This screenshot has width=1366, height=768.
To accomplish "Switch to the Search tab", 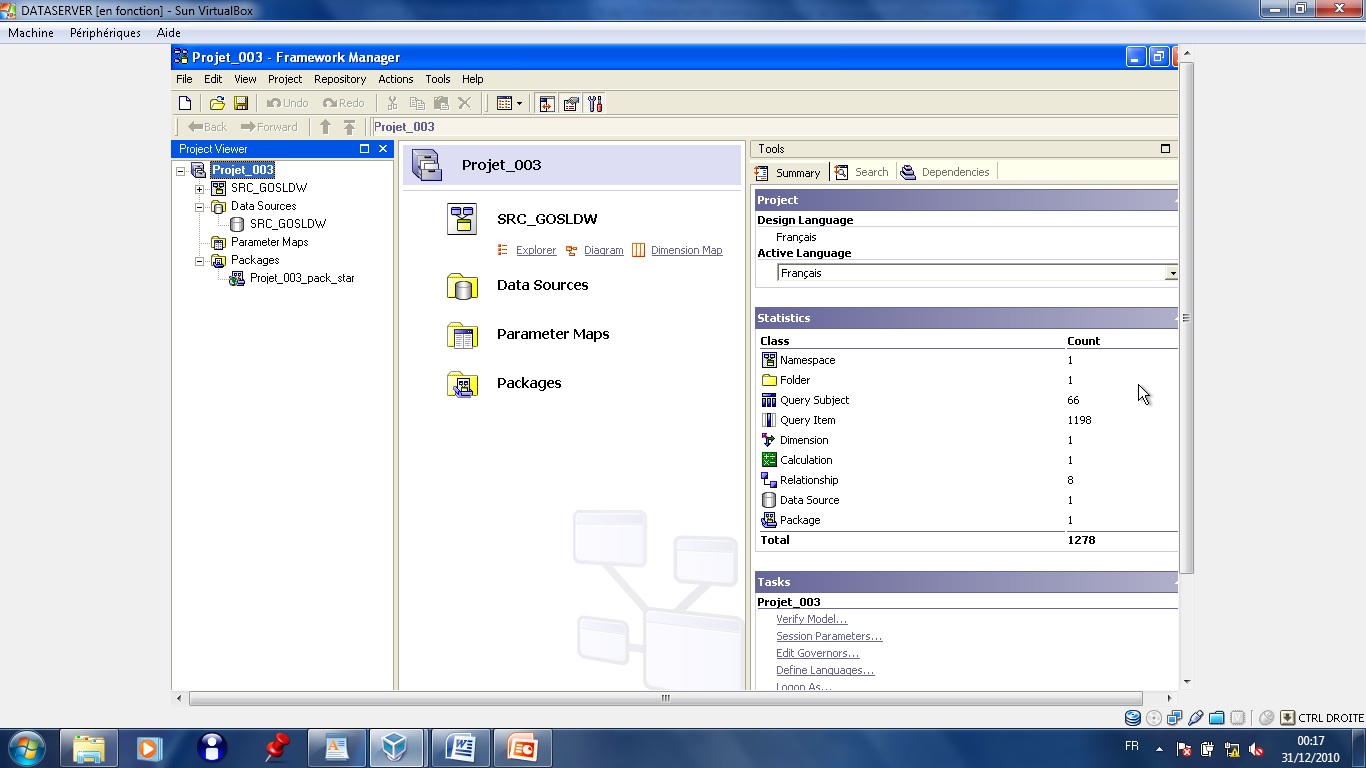I will tap(862, 172).
